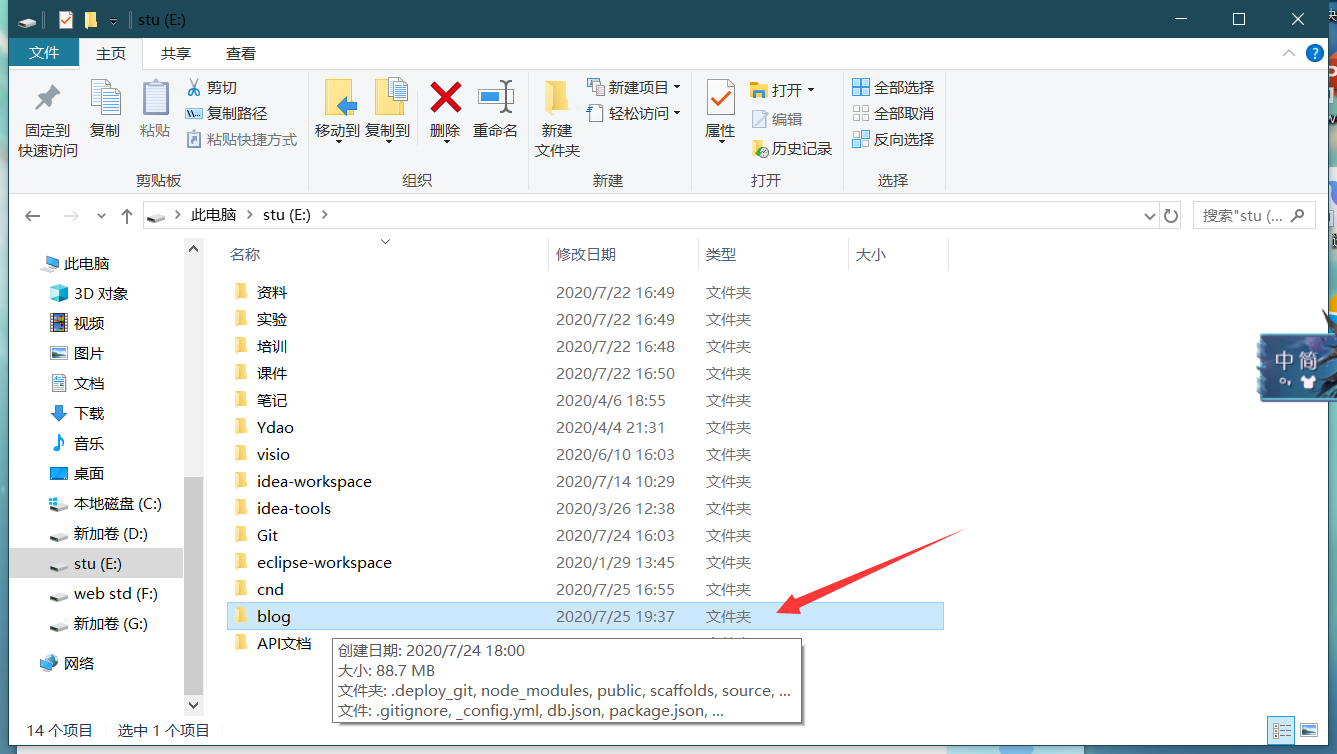Refresh the current folder view
The width and height of the screenshot is (1337, 754).
(x=1172, y=215)
